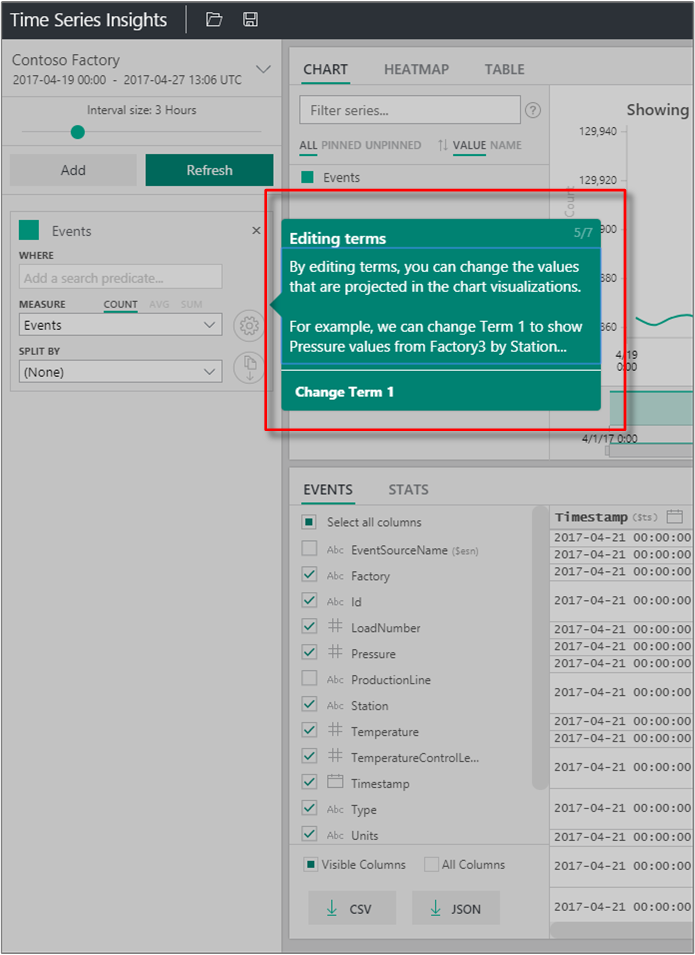Select the EVENTS tab
Screen dimensions: 695x955
(328, 490)
